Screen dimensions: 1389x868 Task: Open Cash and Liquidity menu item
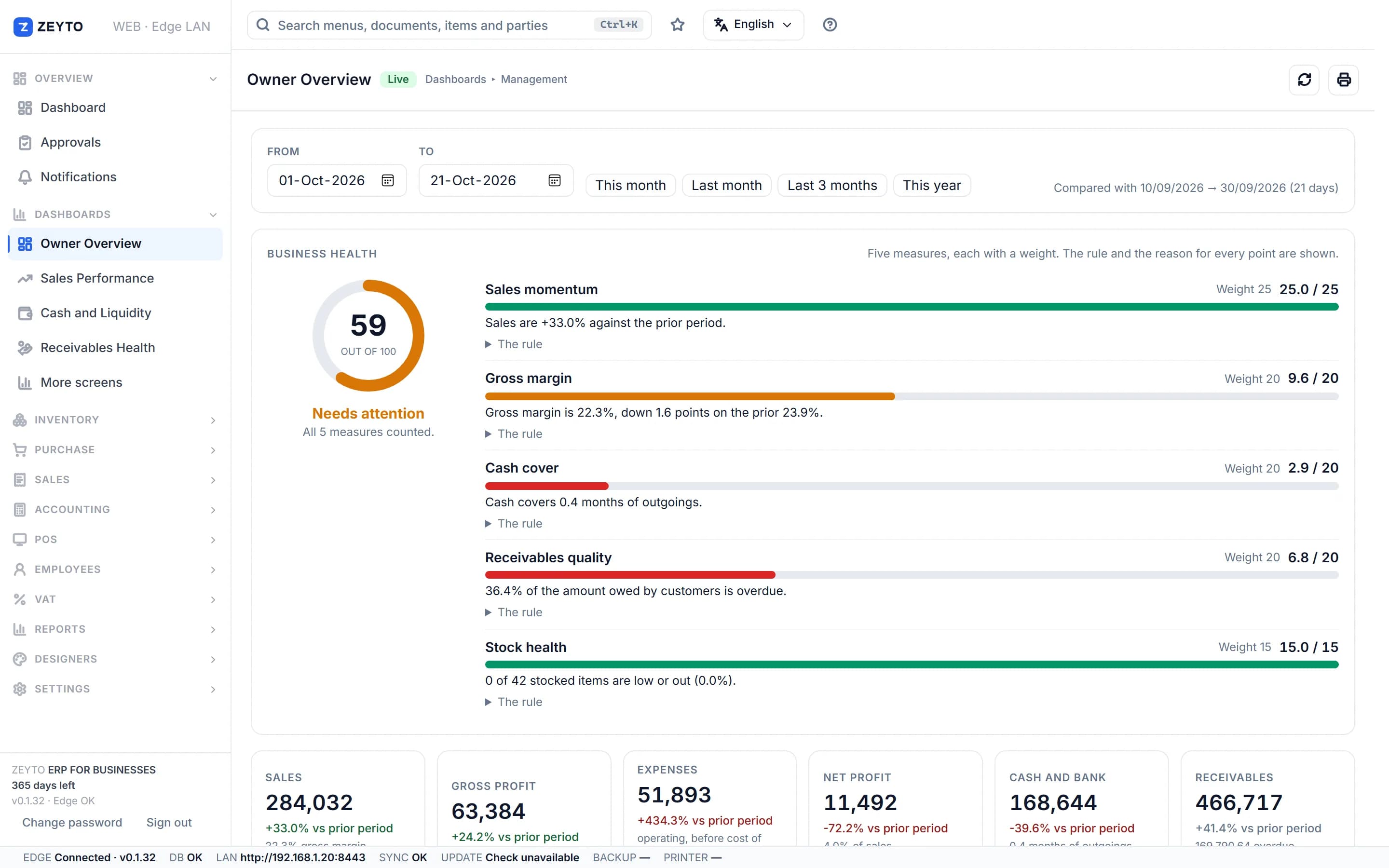pyautogui.click(x=115, y=313)
